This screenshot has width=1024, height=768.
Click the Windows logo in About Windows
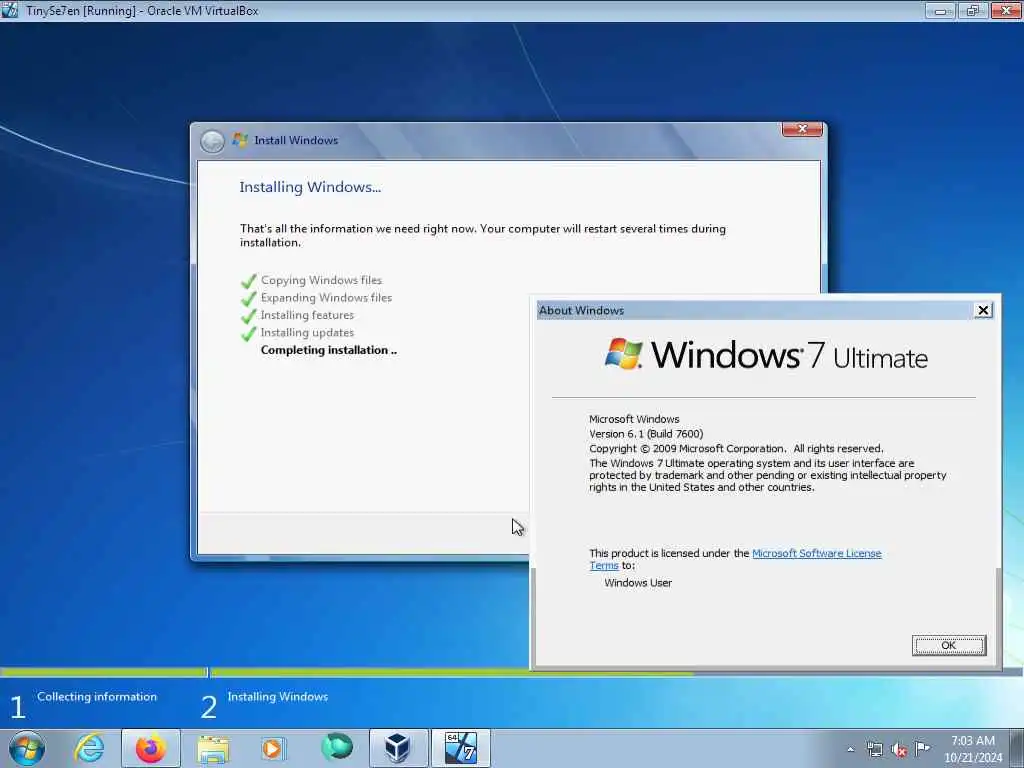click(x=624, y=354)
